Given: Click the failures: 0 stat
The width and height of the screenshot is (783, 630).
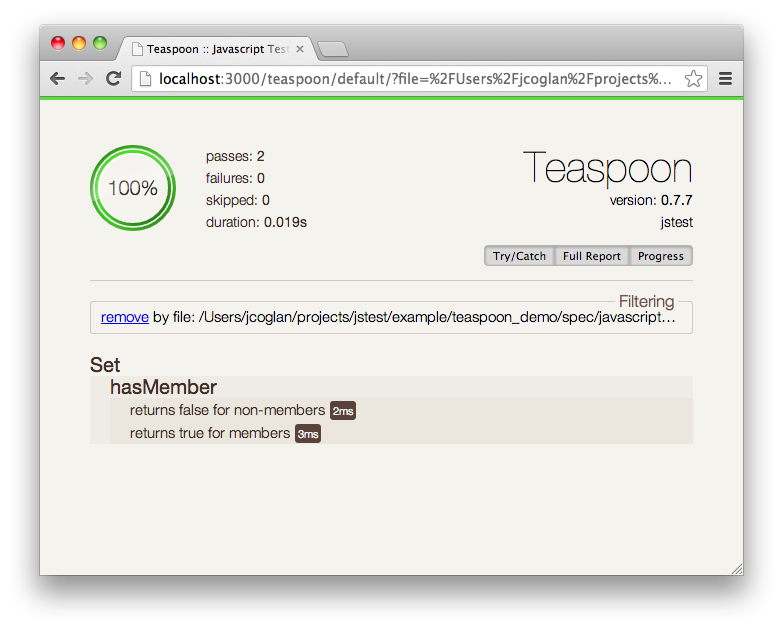Looking at the screenshot, I should (235, 178).
